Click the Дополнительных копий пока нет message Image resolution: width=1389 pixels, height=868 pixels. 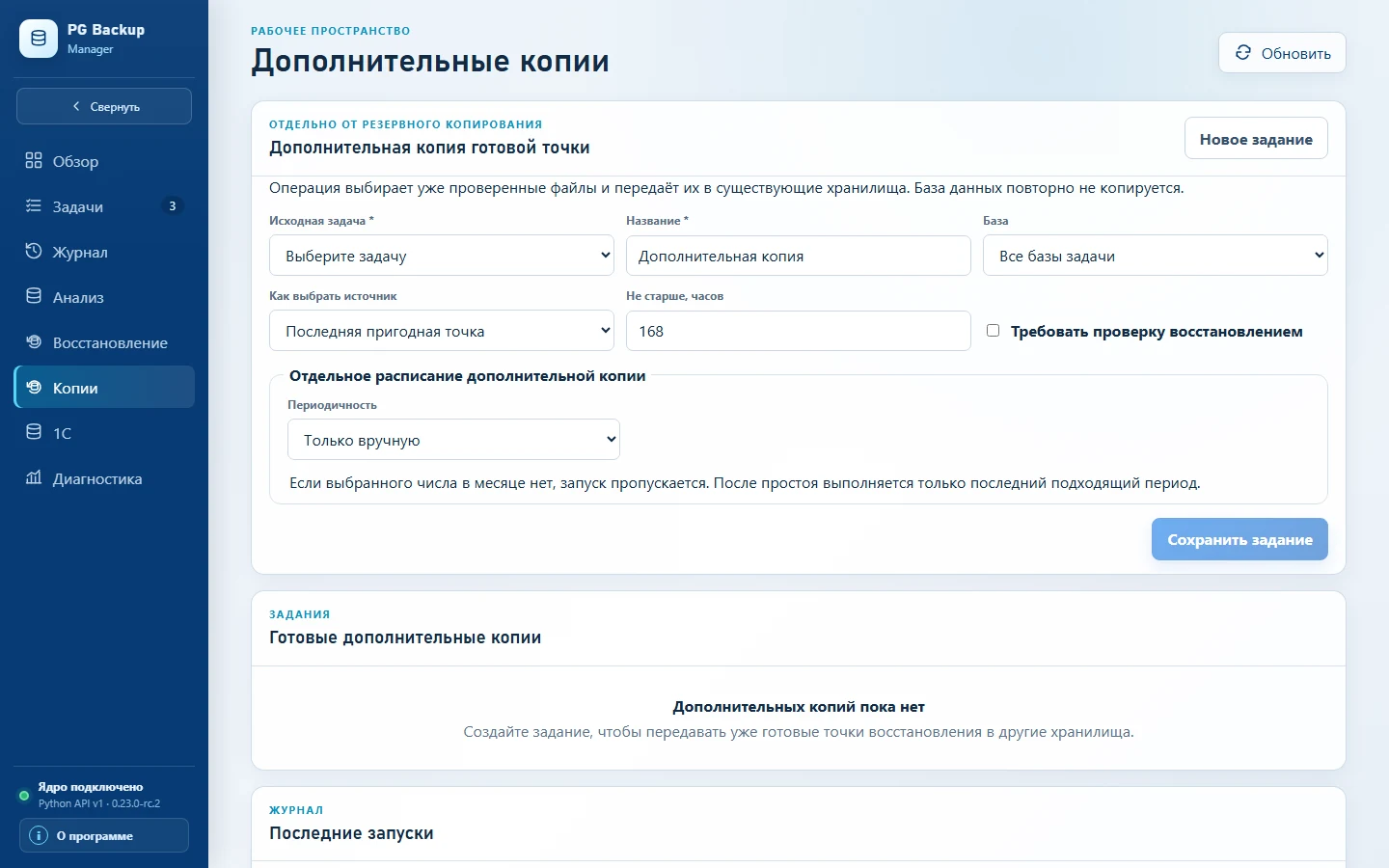[x=799, y=707]
